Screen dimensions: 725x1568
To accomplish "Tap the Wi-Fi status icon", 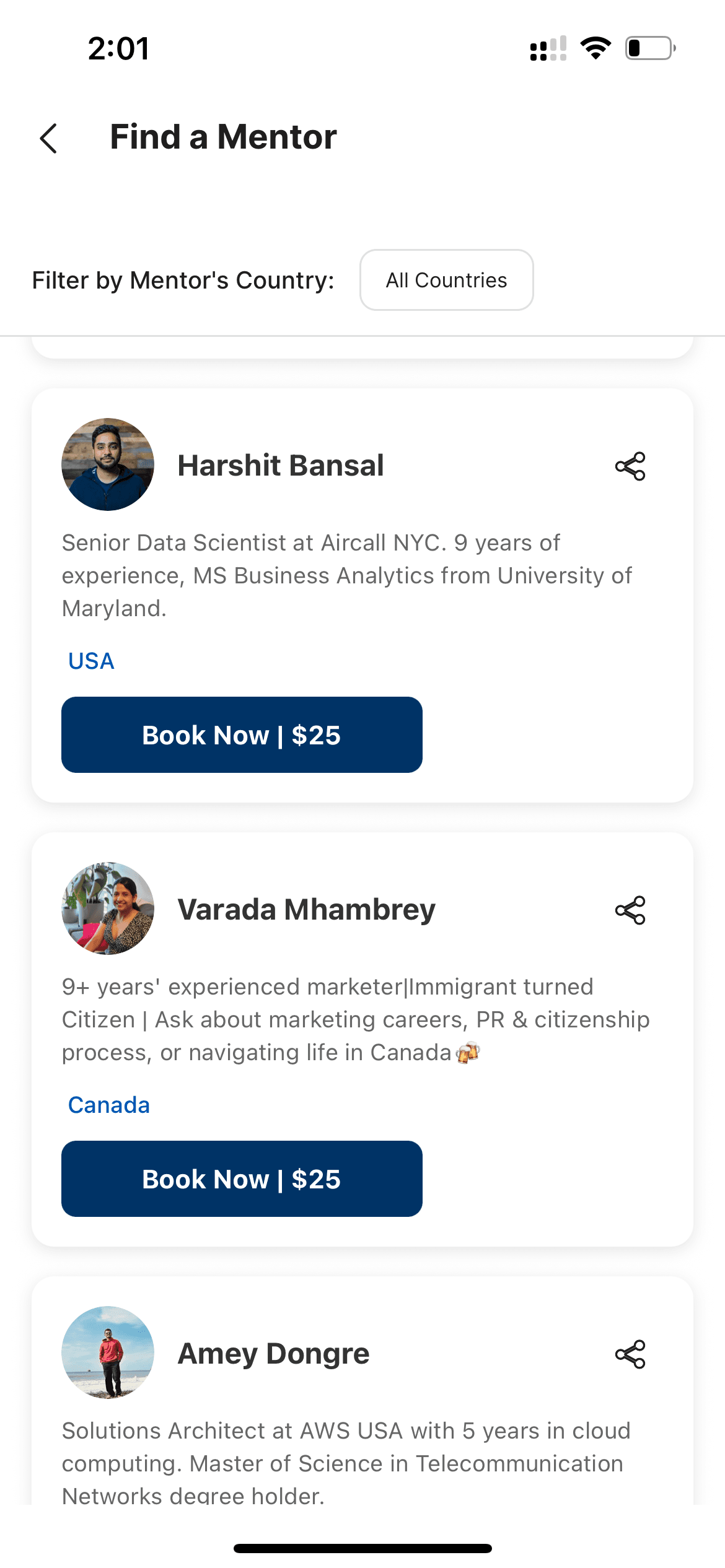I will [595, 48].
